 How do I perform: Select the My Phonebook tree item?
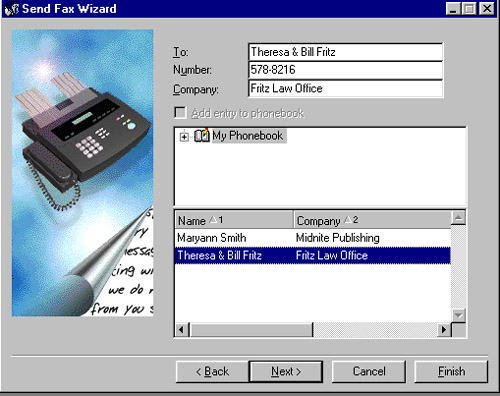pyautogui.click(x=248, y=136)
